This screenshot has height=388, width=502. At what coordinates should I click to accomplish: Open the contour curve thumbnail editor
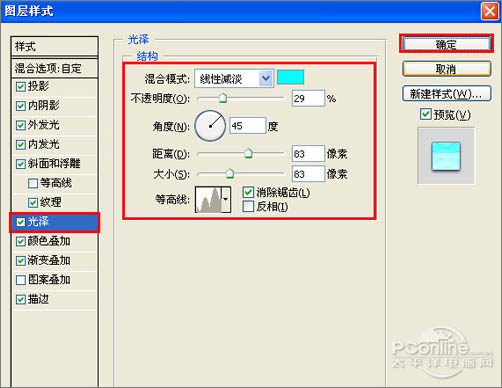209,199
